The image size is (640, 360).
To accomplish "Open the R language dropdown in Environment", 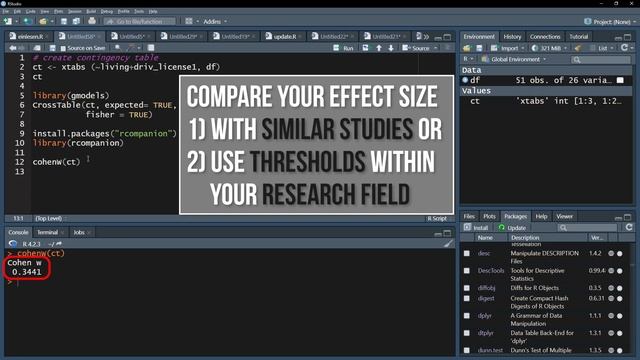I will [468, 59].
